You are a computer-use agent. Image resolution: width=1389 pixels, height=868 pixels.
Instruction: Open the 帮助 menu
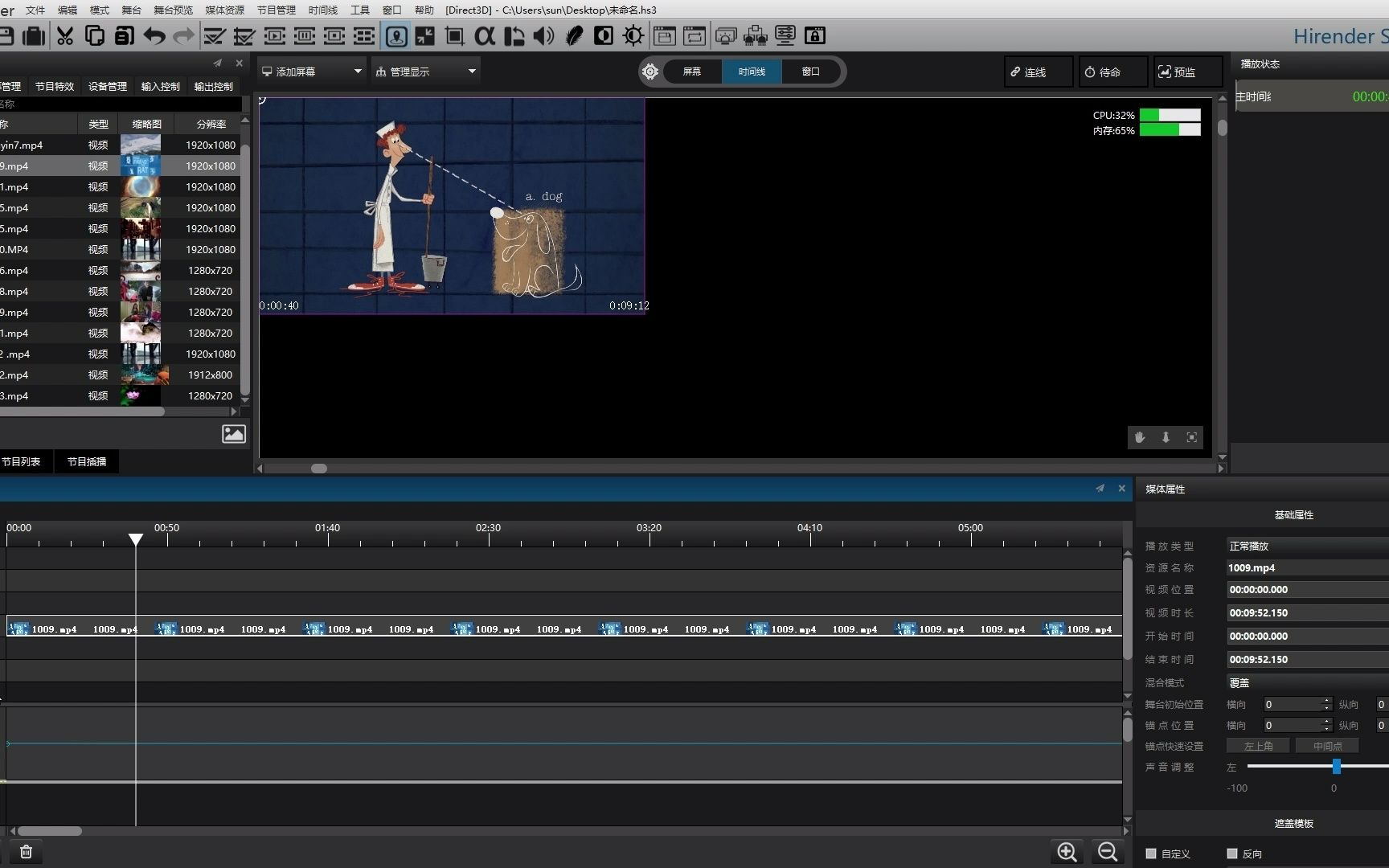[424, 10]
